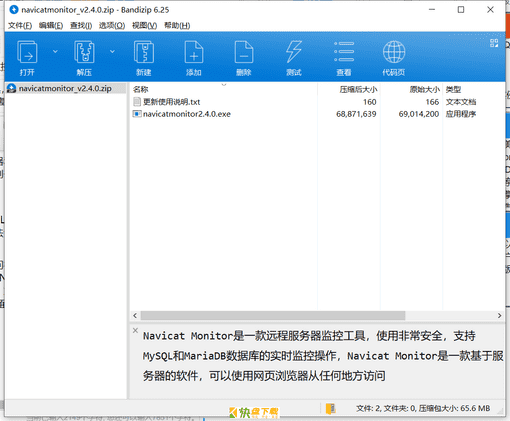Screen dimensions: 510x421
Task: Click the grid layout icon in toolbar corner
Action: 494,43
